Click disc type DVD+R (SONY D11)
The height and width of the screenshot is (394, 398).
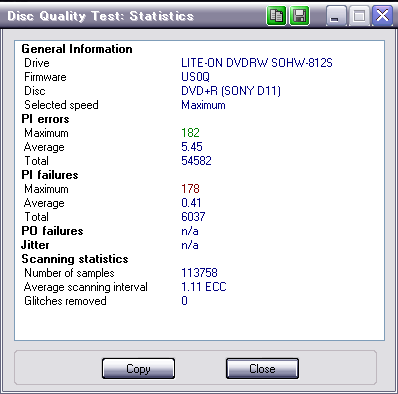pos(231,91)
